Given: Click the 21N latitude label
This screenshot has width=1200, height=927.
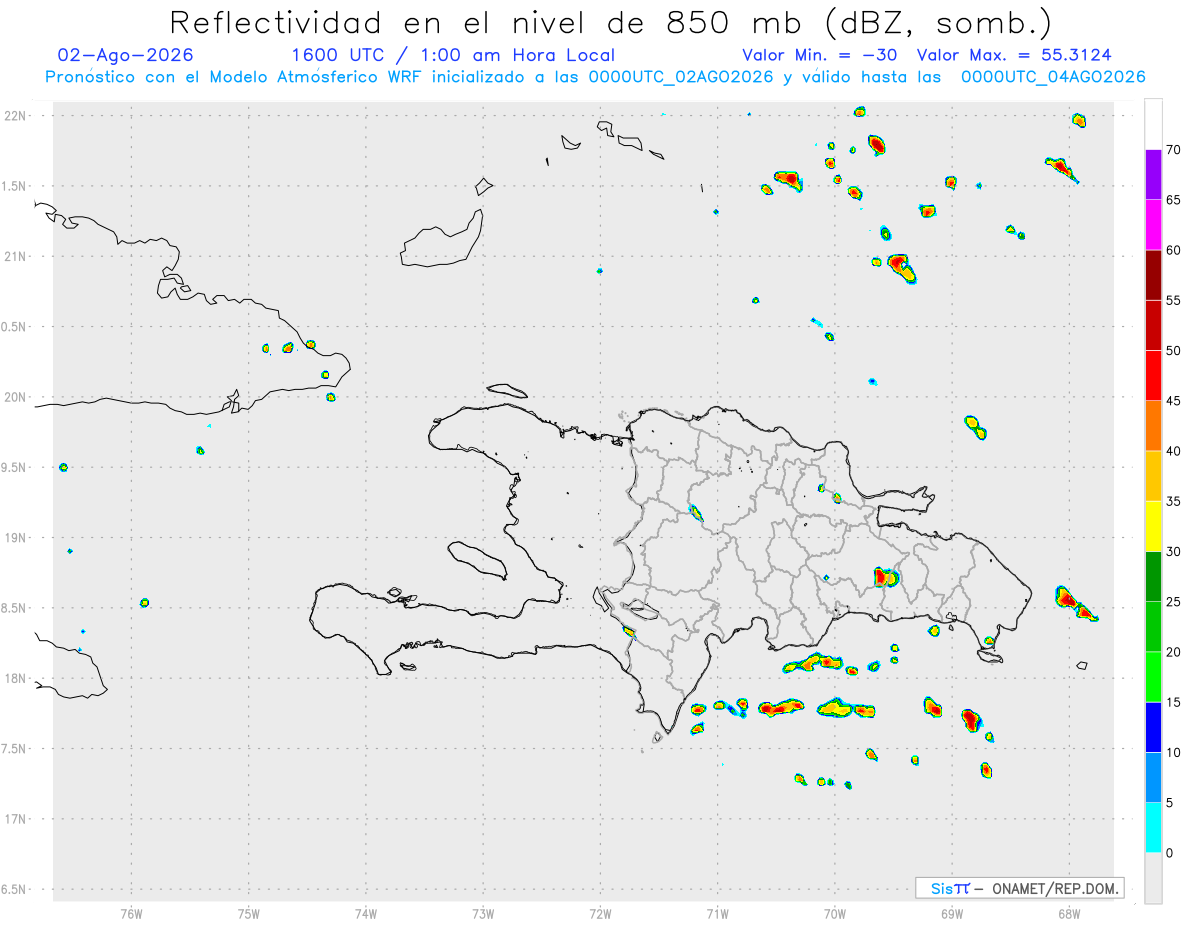Looking at the screenshot, I should point(17,256).
